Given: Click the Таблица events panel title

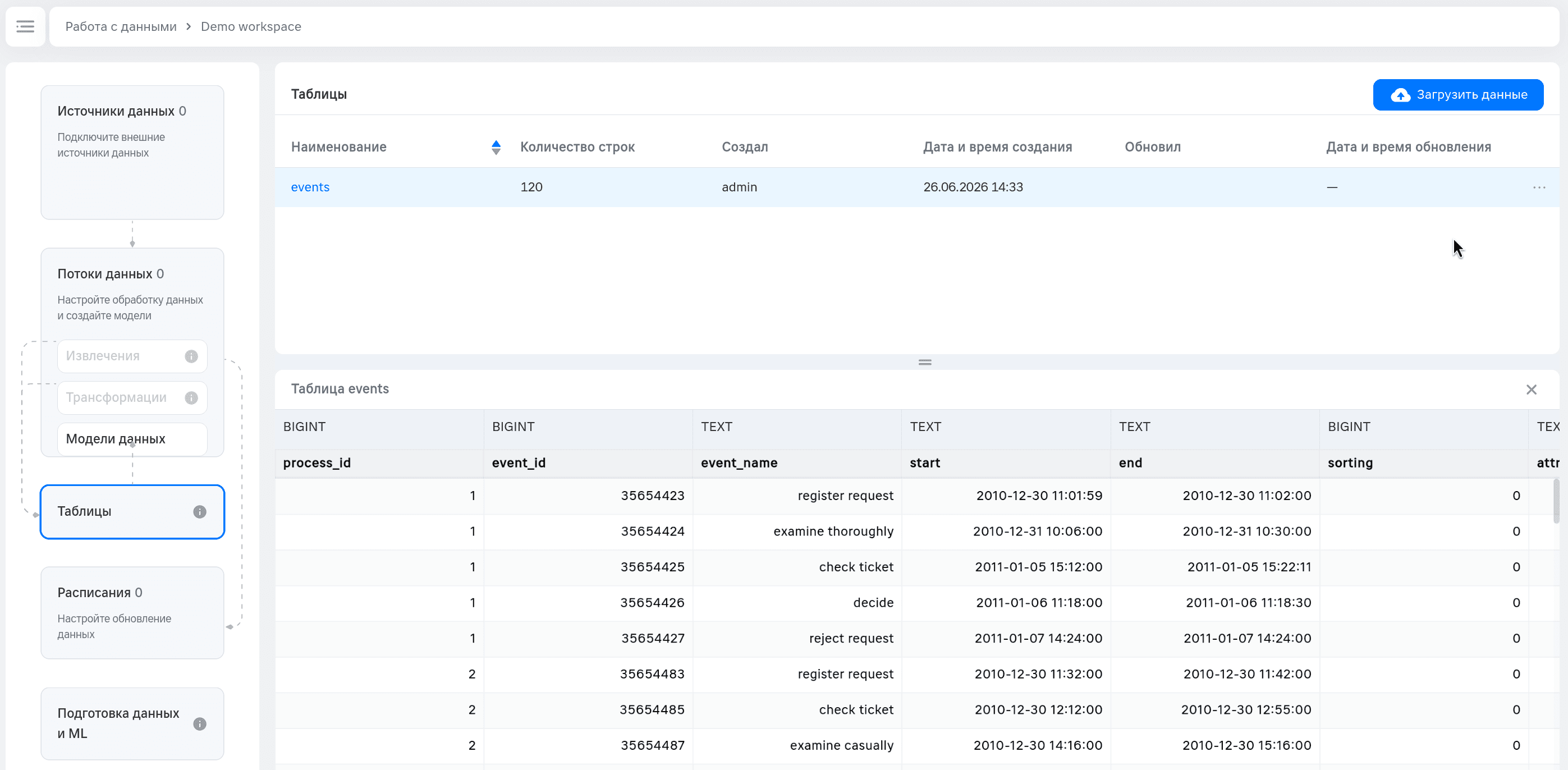Looking at the screenshot, I should (340, 389).
